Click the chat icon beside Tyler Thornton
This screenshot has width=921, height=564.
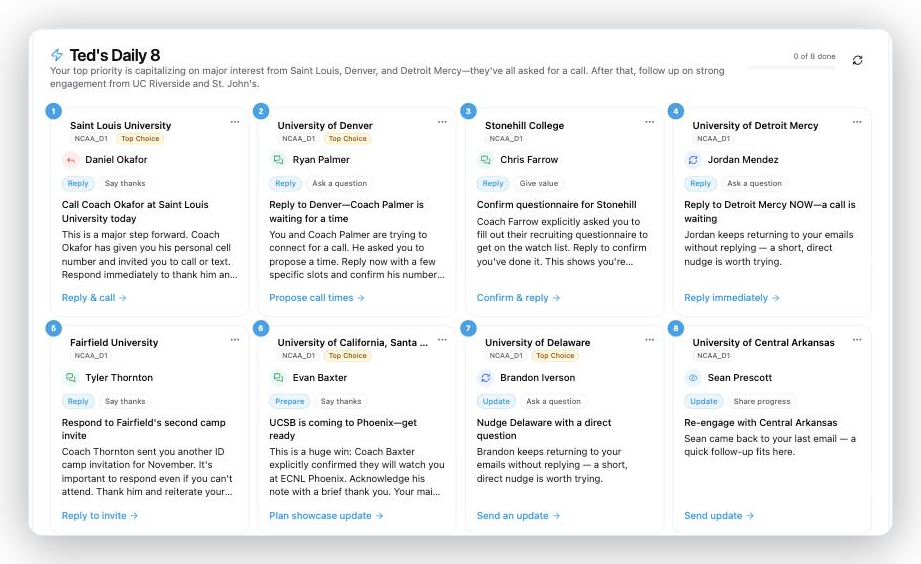70,378
